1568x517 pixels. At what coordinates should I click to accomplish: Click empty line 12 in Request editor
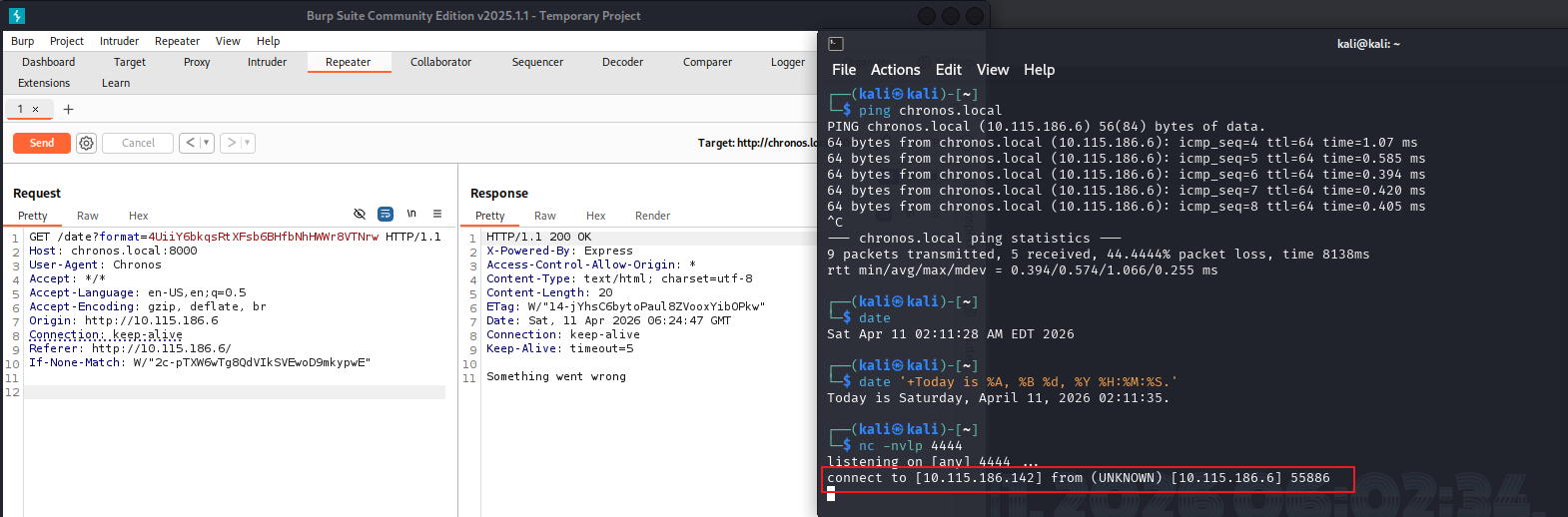click(235, 392)
